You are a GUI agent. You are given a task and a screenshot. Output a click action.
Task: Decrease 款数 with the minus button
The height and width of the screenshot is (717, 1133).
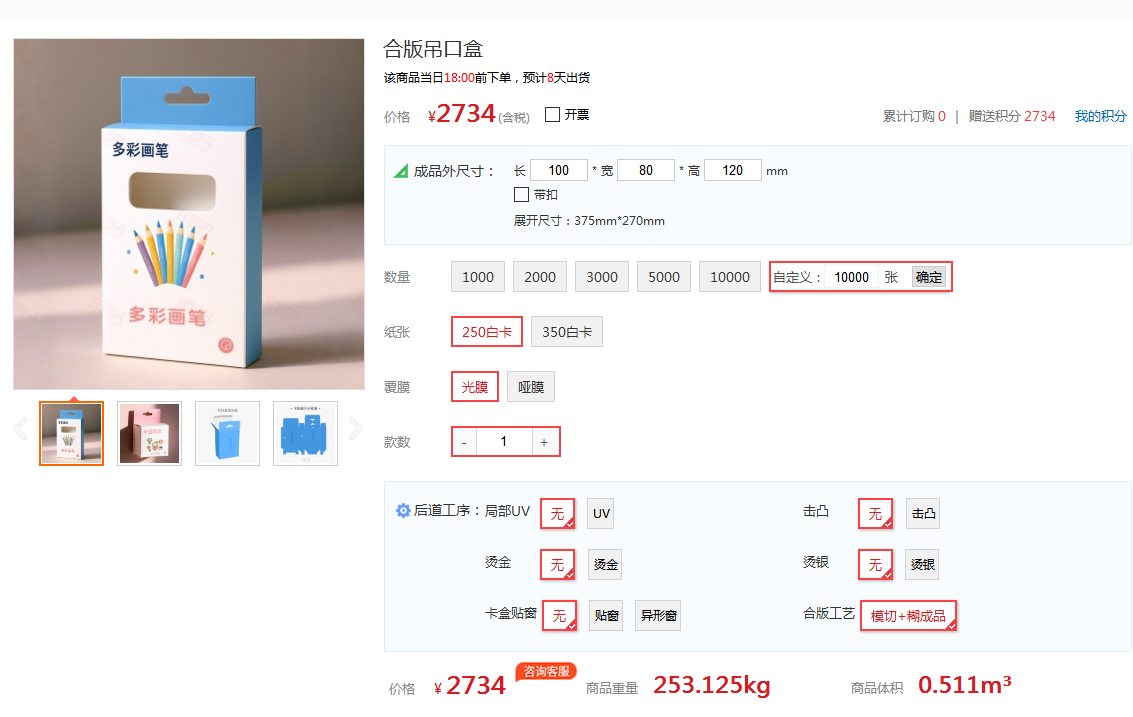click(x=464, y=442)
